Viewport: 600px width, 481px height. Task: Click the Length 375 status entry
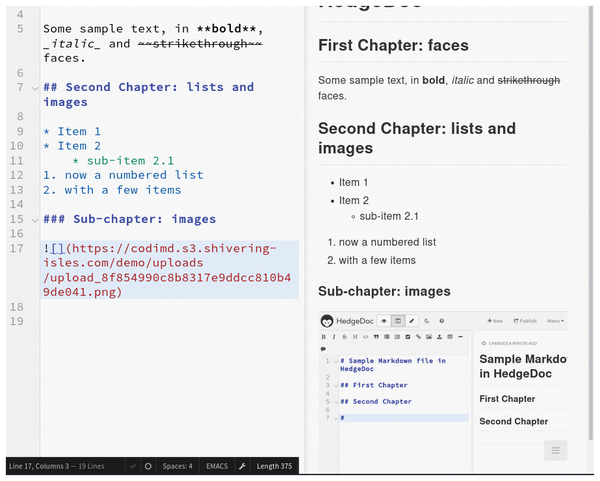point(274,466)
